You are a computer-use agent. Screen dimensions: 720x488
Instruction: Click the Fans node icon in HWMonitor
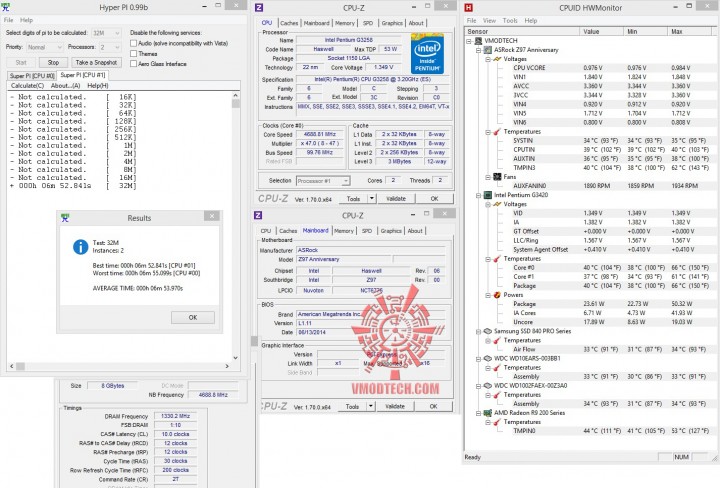[x=497, y=177]
